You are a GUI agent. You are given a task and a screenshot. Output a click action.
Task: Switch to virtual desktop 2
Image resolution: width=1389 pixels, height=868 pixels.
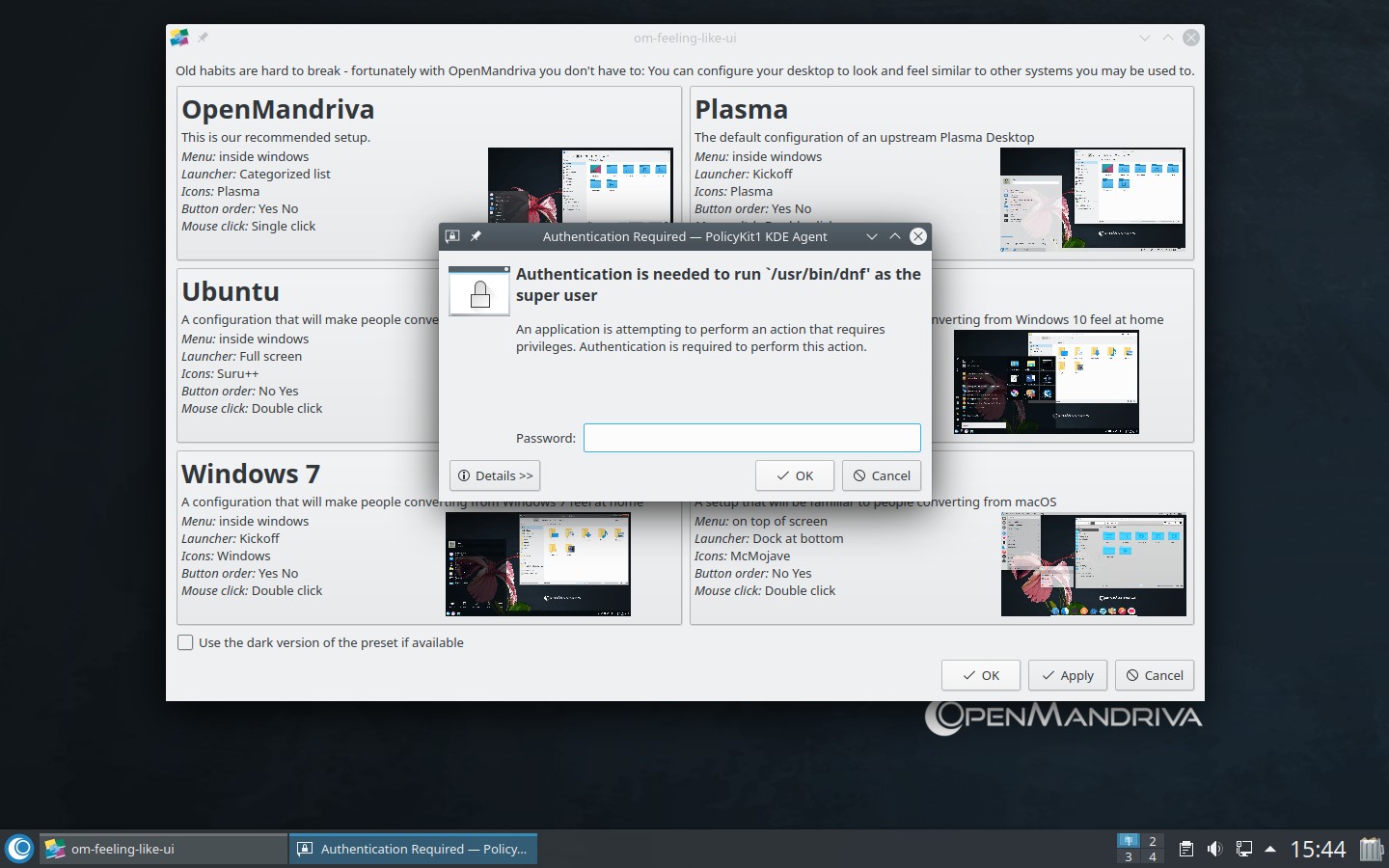pyautogui.click(x=1153, y=841)
